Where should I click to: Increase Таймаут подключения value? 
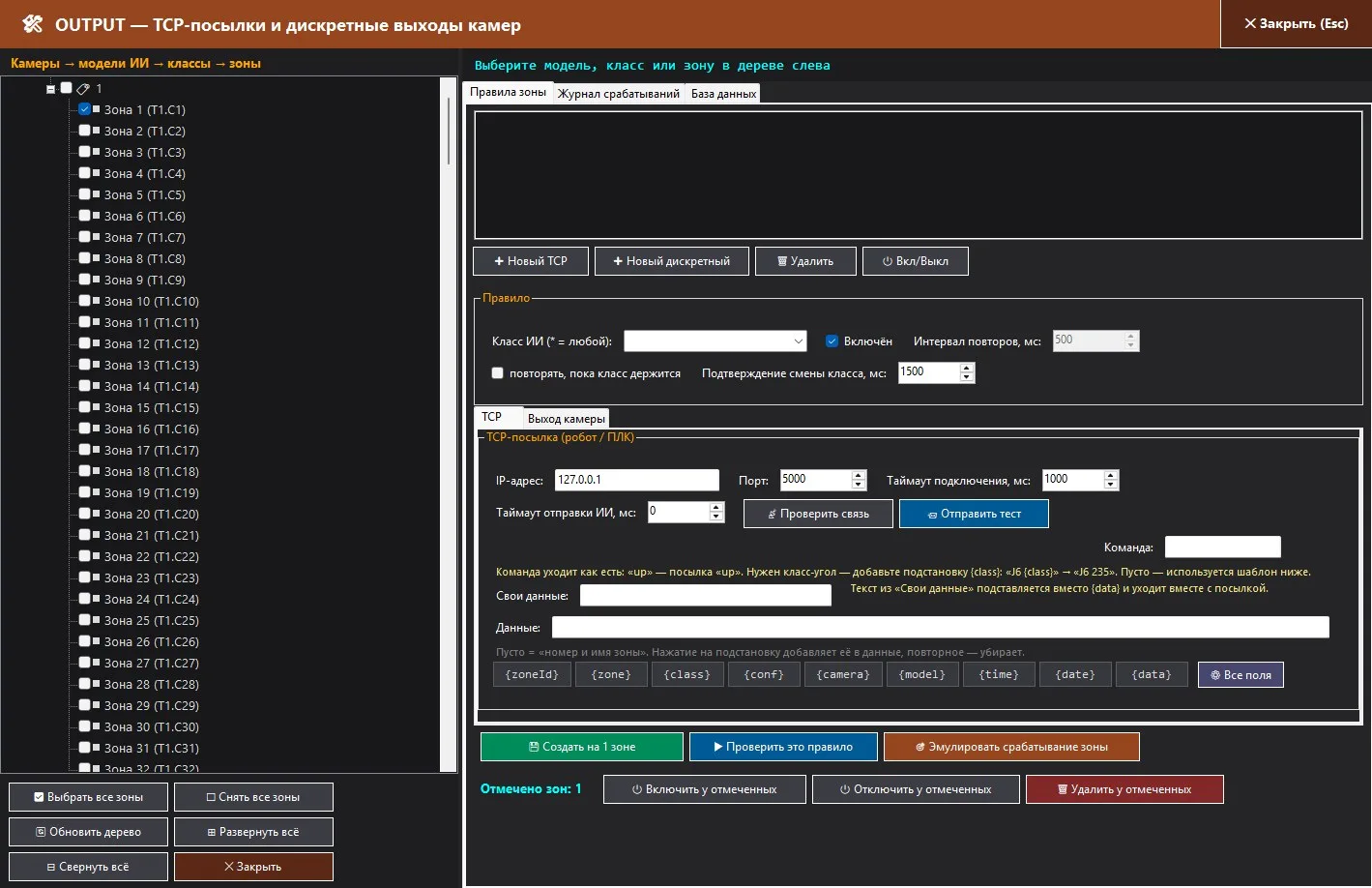[1111, 475]
